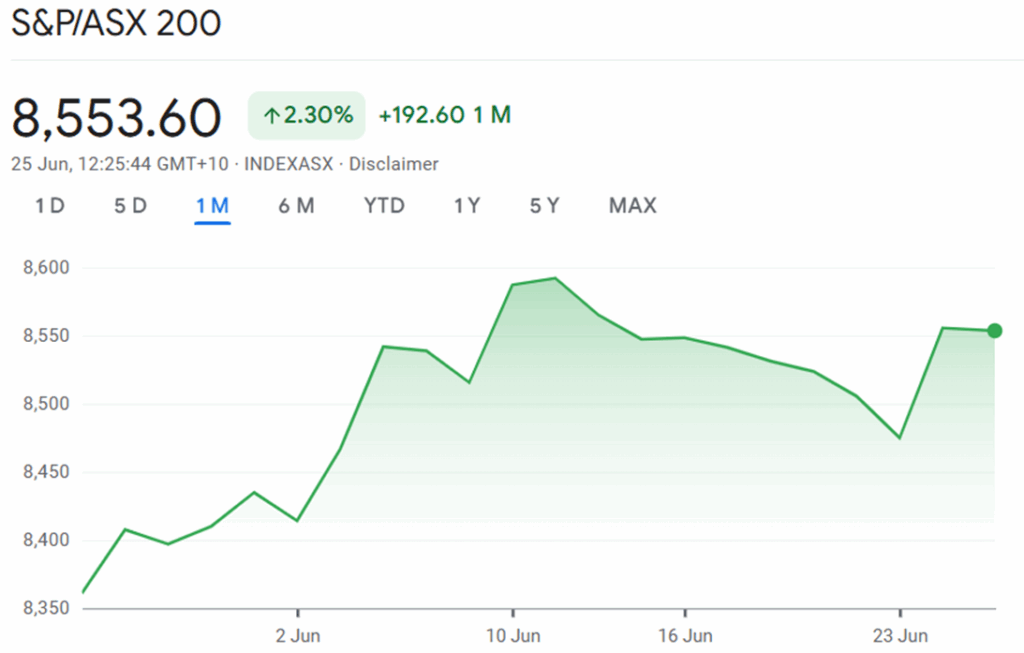Viewport: 1024px width, 653px height.
Task: View the 5 Y price history
Action: click(545, 206)
